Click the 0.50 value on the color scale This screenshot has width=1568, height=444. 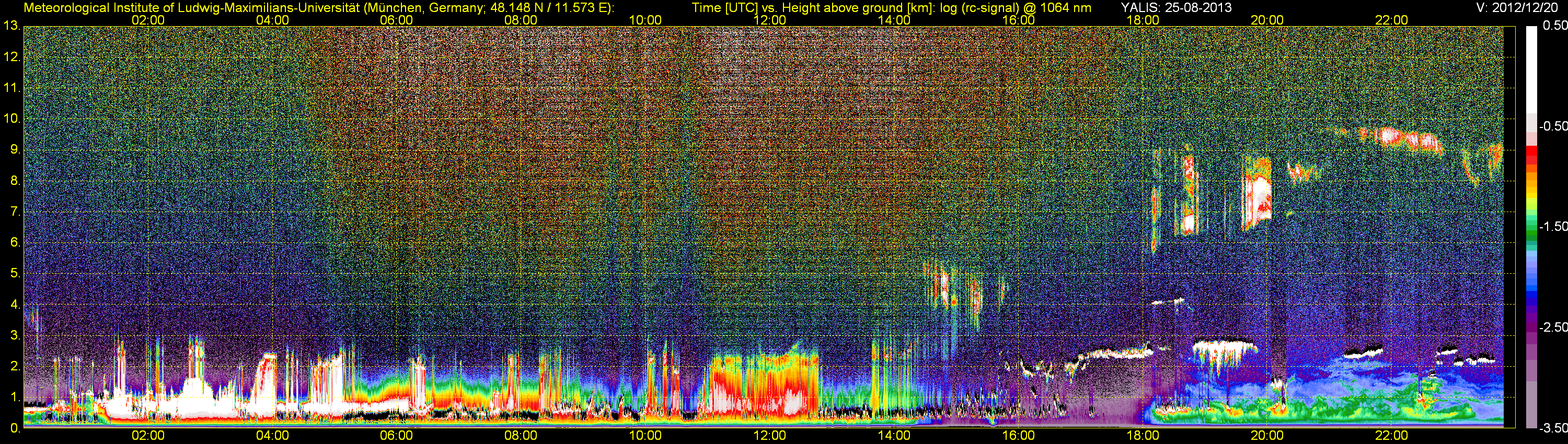coord(1554,26)
